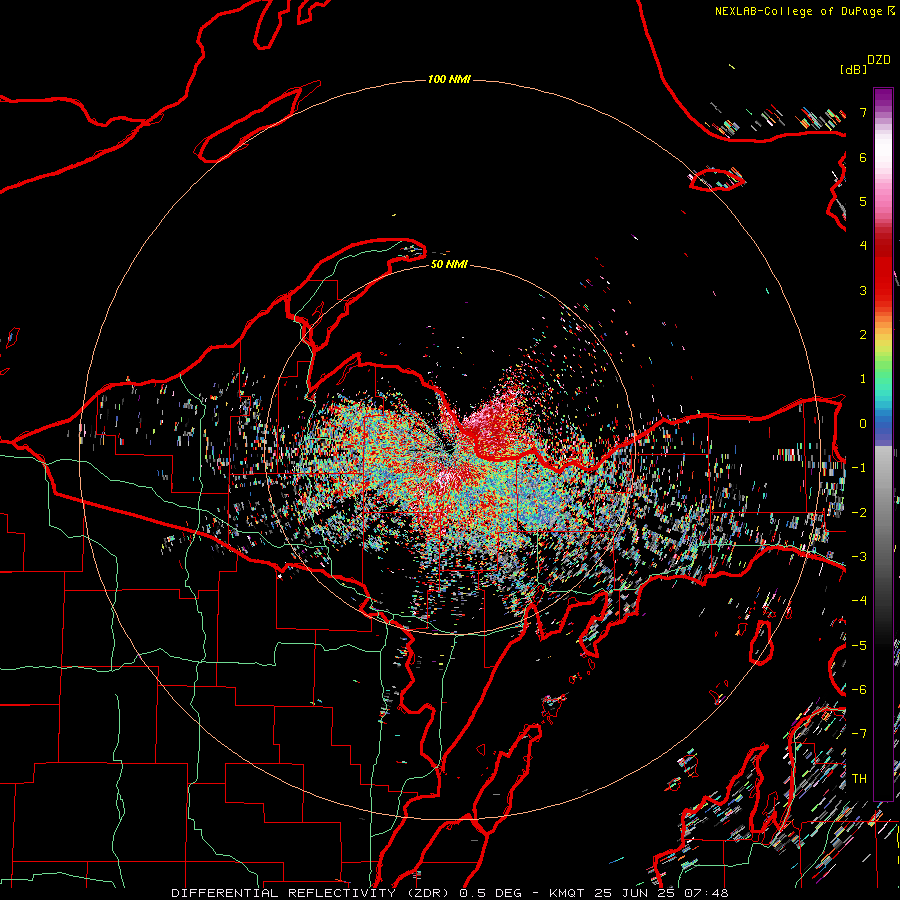The width and height of the screenshot is (900, 900).
Task: Select the -3 value on the scale
Action: (859, 557)
